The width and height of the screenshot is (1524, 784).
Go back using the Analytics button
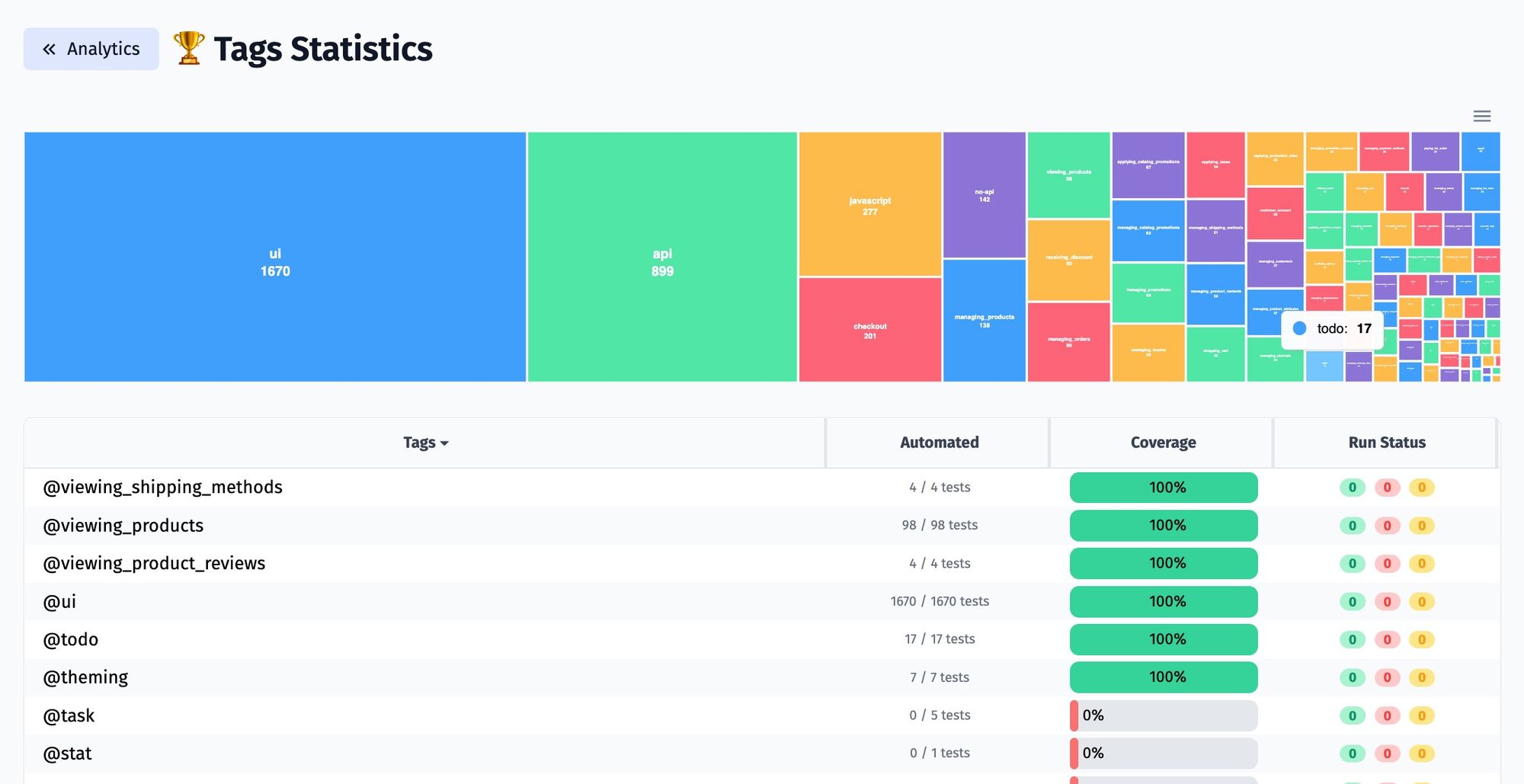[x=91, y=49]
